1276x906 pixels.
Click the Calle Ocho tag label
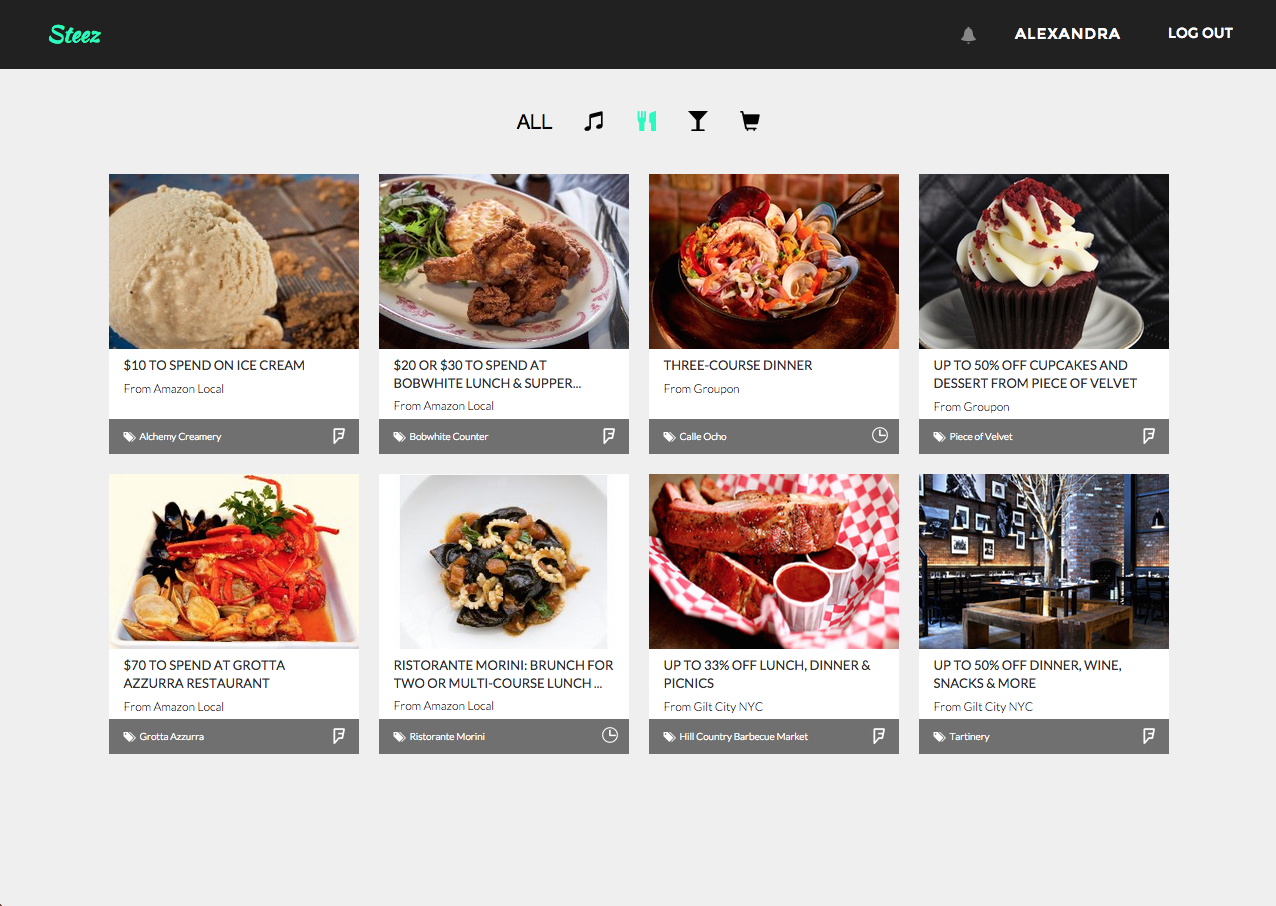pos(703,437)
